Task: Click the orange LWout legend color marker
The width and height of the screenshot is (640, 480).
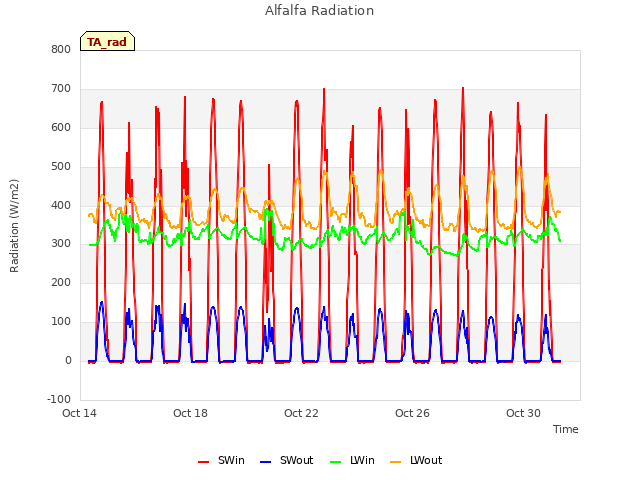Action: click(x=396, y=462)
